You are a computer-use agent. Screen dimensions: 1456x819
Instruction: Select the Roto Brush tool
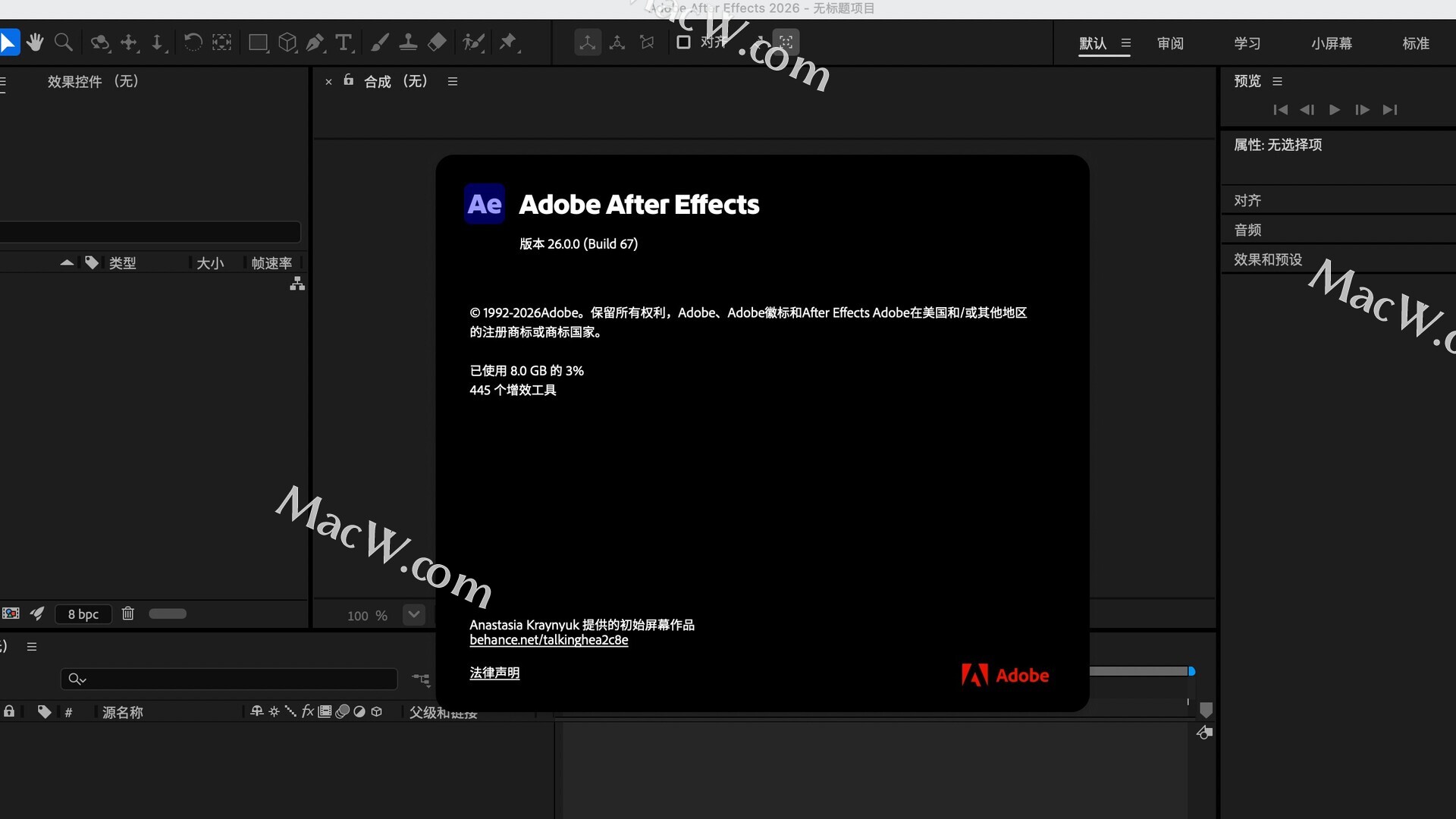click(473, 42)
